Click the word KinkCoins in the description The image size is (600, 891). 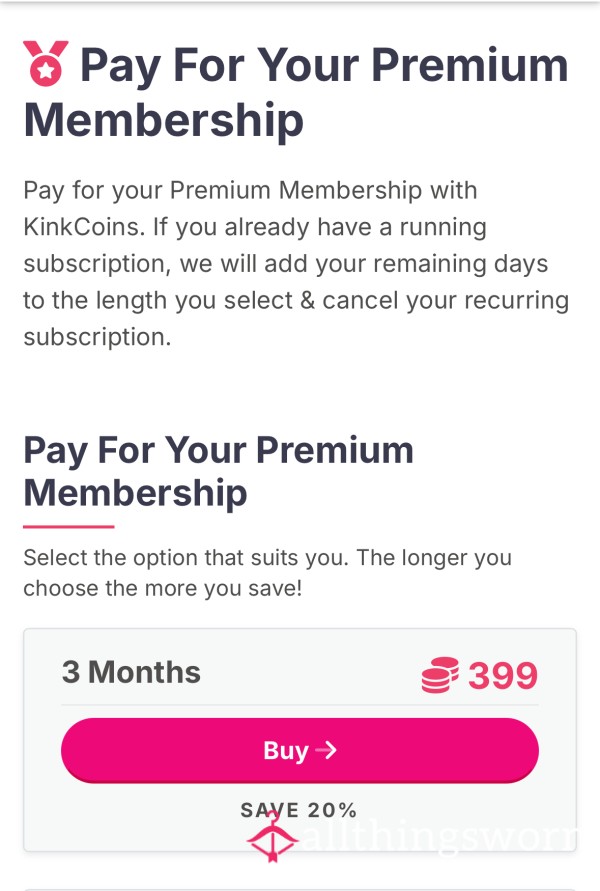coord(81,227)
